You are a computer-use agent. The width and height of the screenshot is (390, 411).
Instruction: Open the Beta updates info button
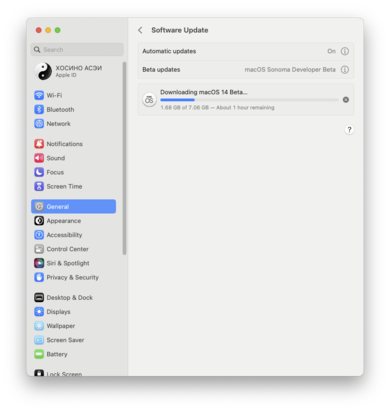pyautogui.click(x=345, y=70)
